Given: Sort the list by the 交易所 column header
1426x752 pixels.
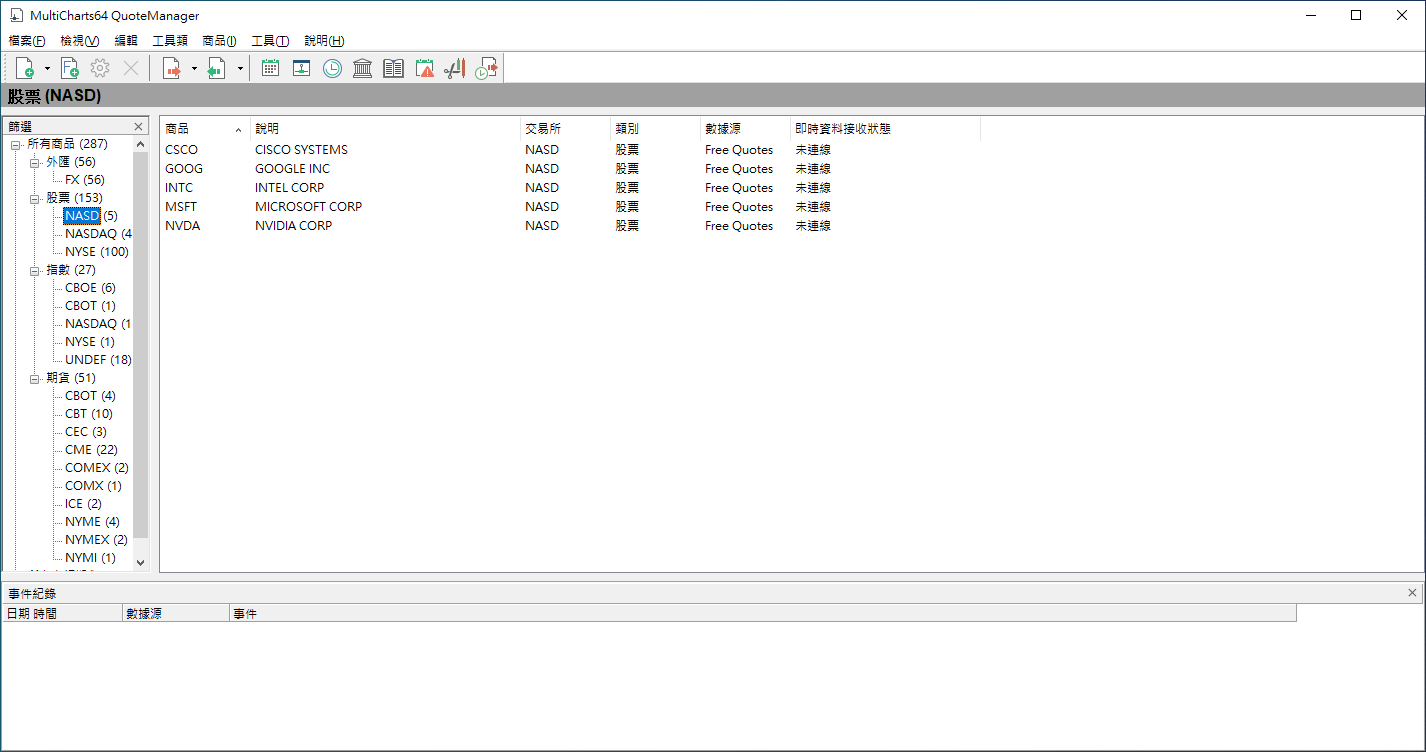Looking at the screenshot, I should [x=565, y=129].
